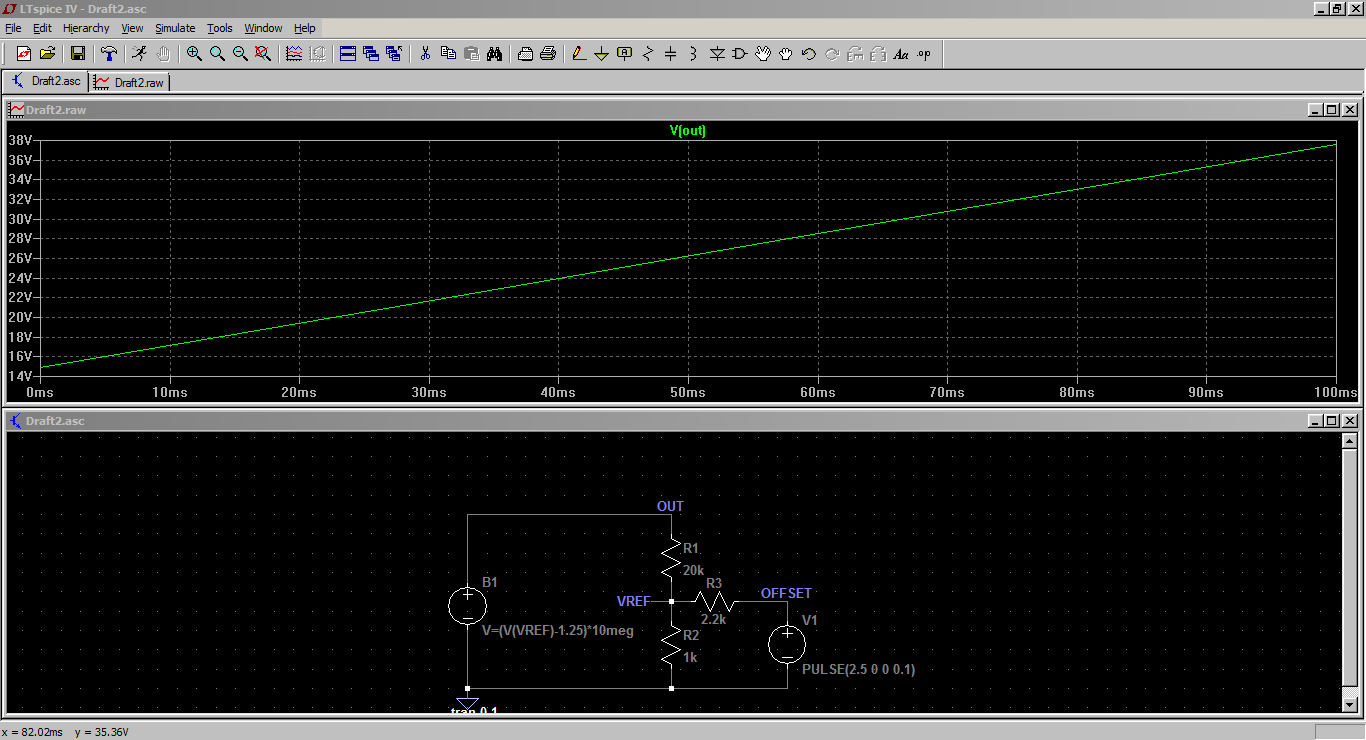Open the File menu
Image resolution: width=1366 pixels, height=740 pixels.
(x=13, y=28)
